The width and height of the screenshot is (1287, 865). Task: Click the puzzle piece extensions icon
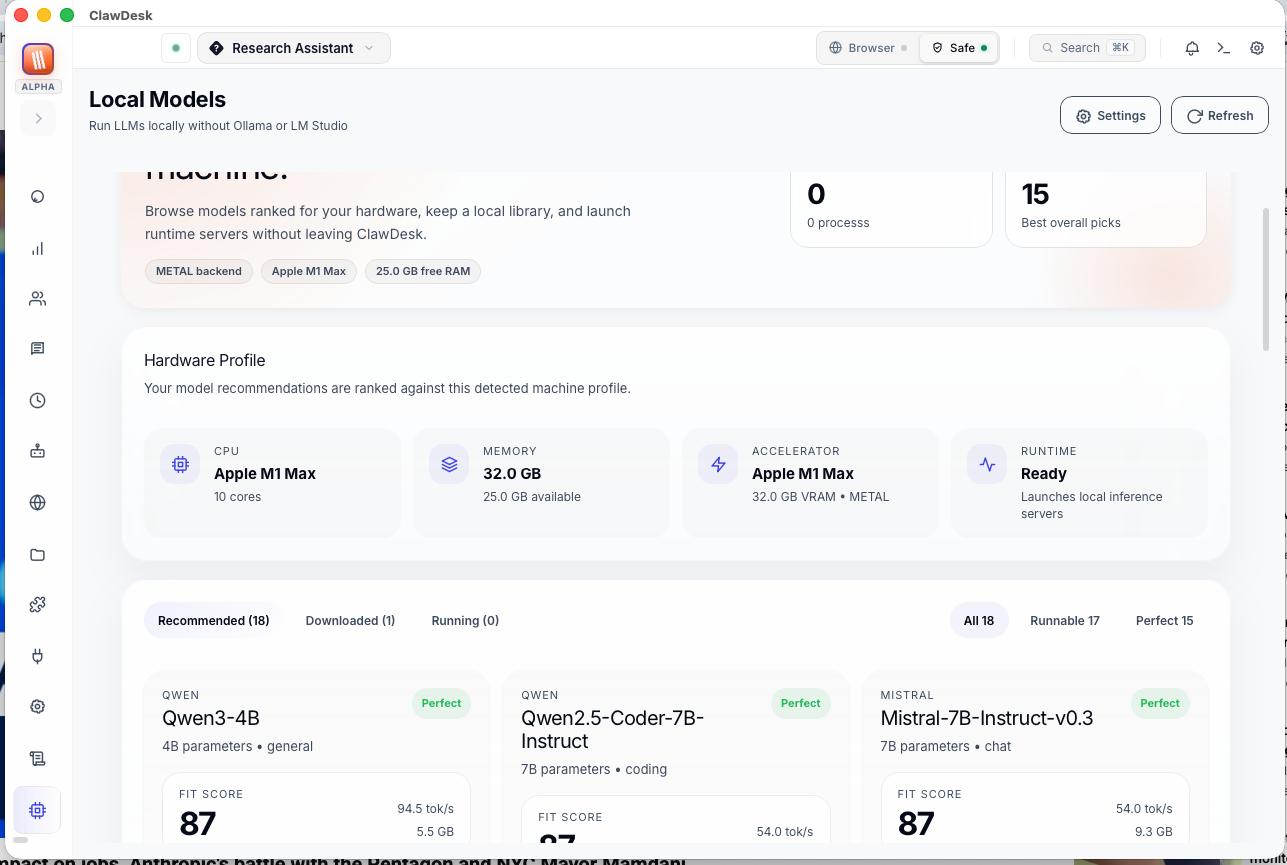pos(37,604)
